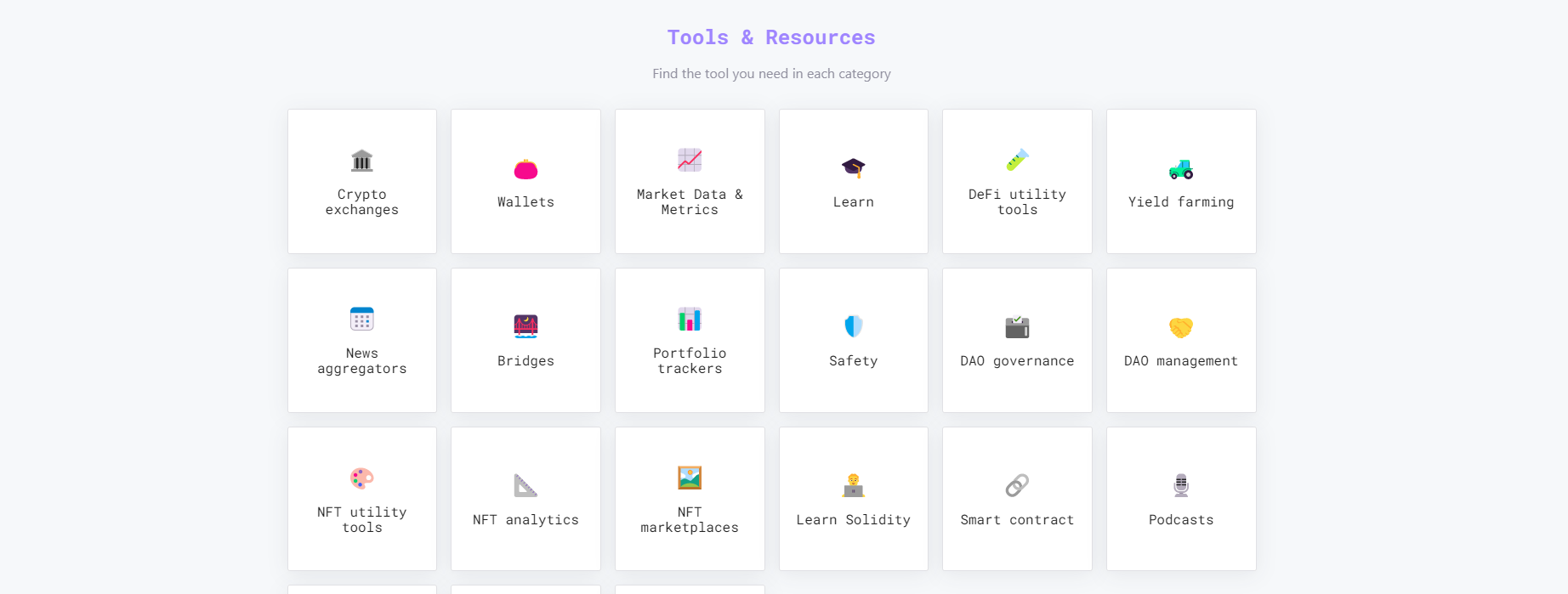Open the NFT marketplaces category card

pyautogui.click(x=690, y=499)
